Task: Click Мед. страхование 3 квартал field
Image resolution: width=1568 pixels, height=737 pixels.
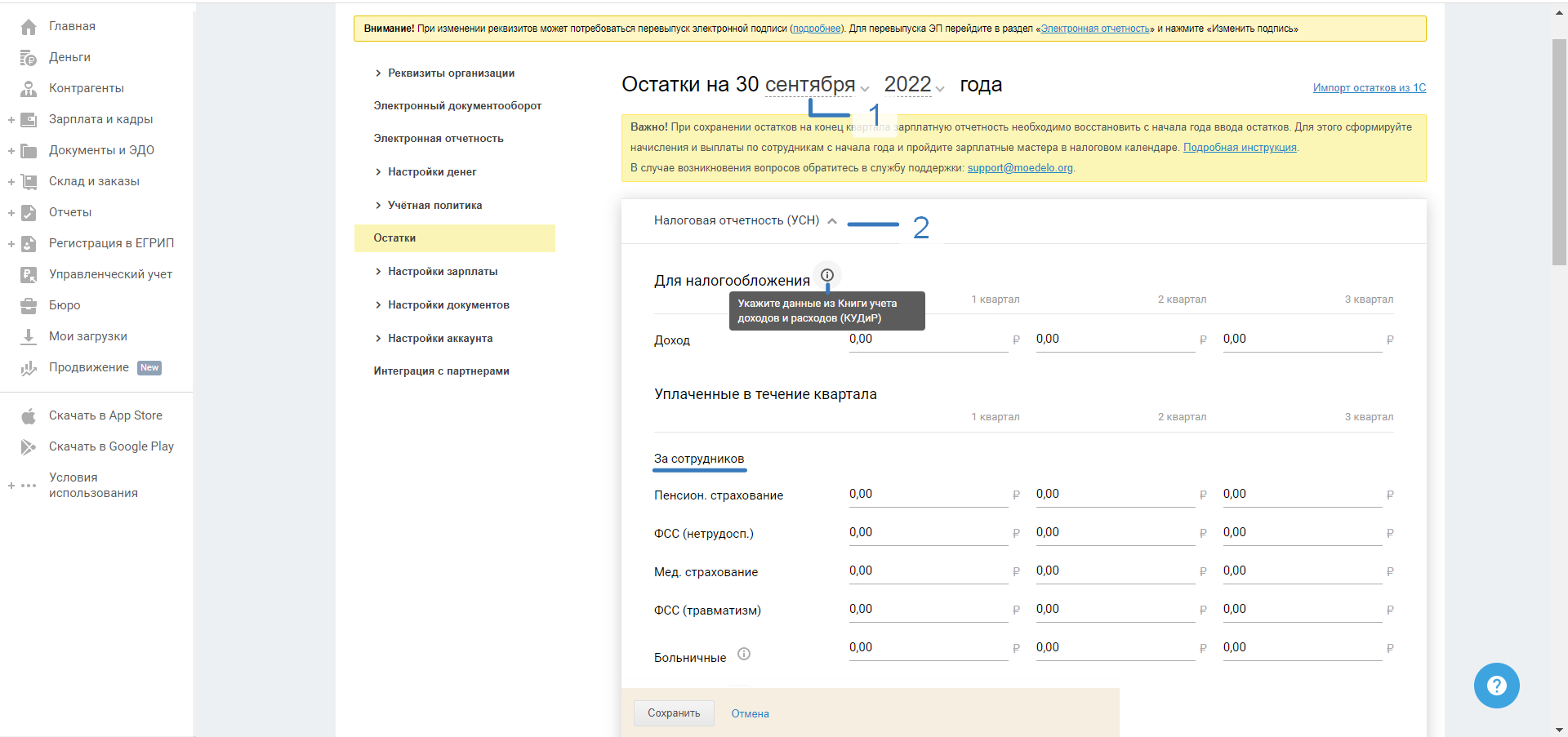Action: coord(1303,571)
